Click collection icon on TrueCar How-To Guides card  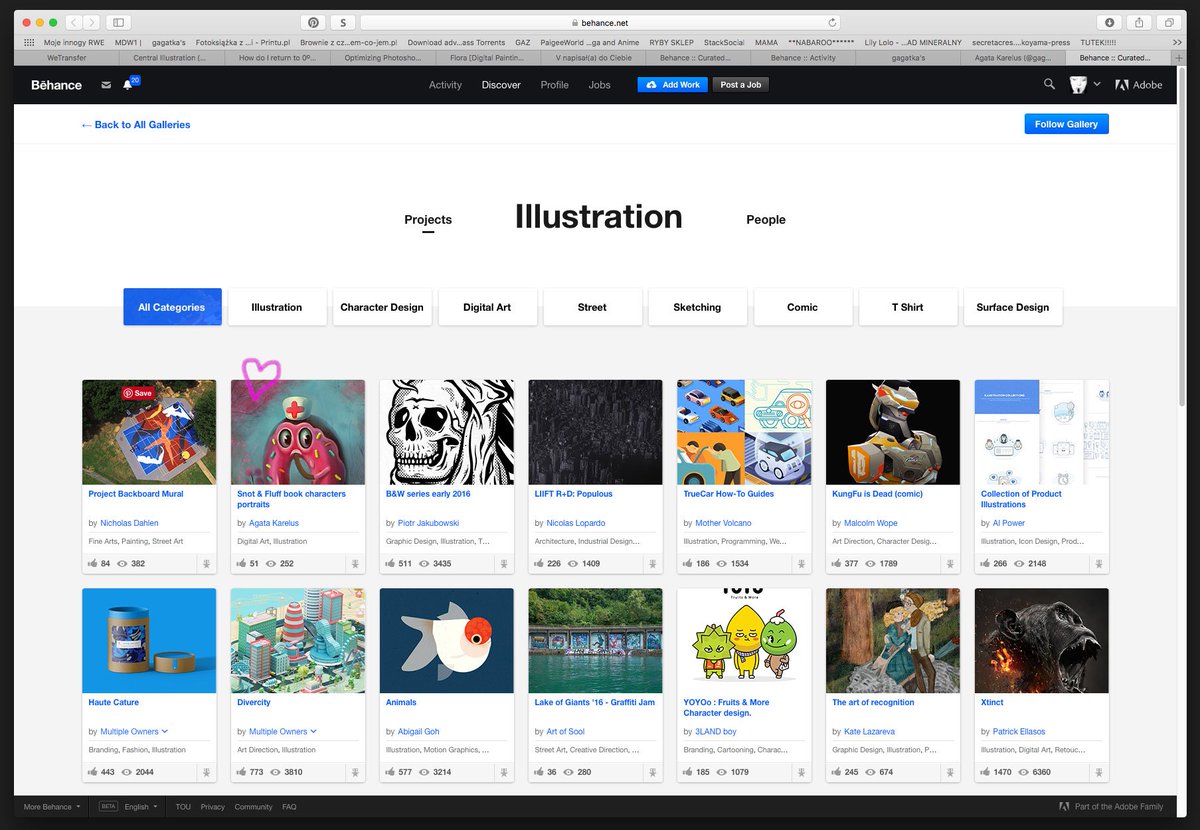coord(801,564)
